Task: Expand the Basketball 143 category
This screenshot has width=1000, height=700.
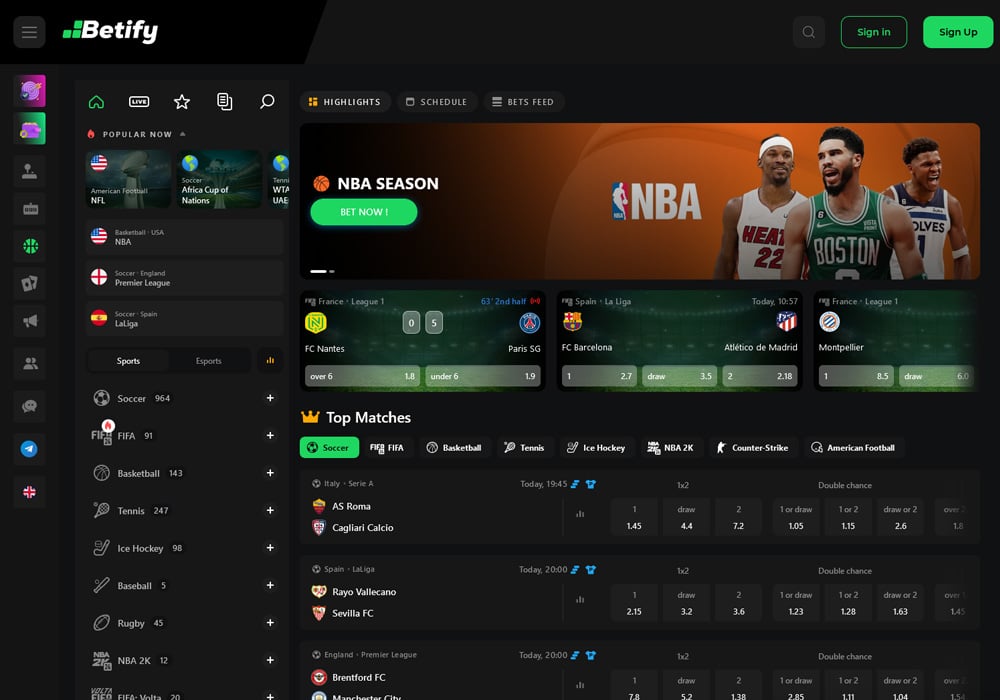Action: 270,473
